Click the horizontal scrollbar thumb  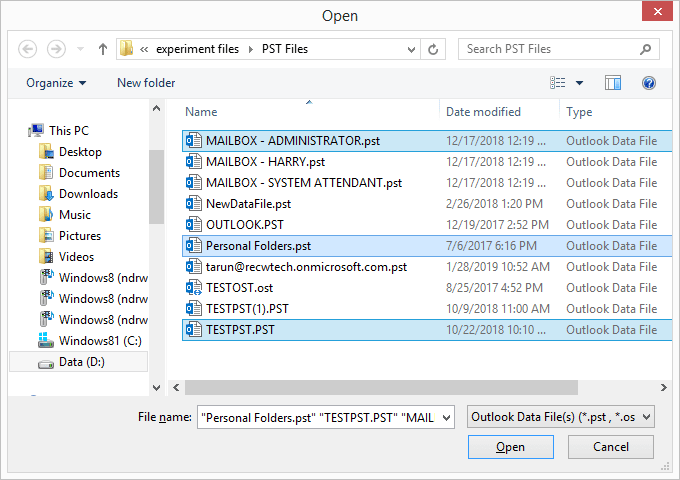[381, 387]
